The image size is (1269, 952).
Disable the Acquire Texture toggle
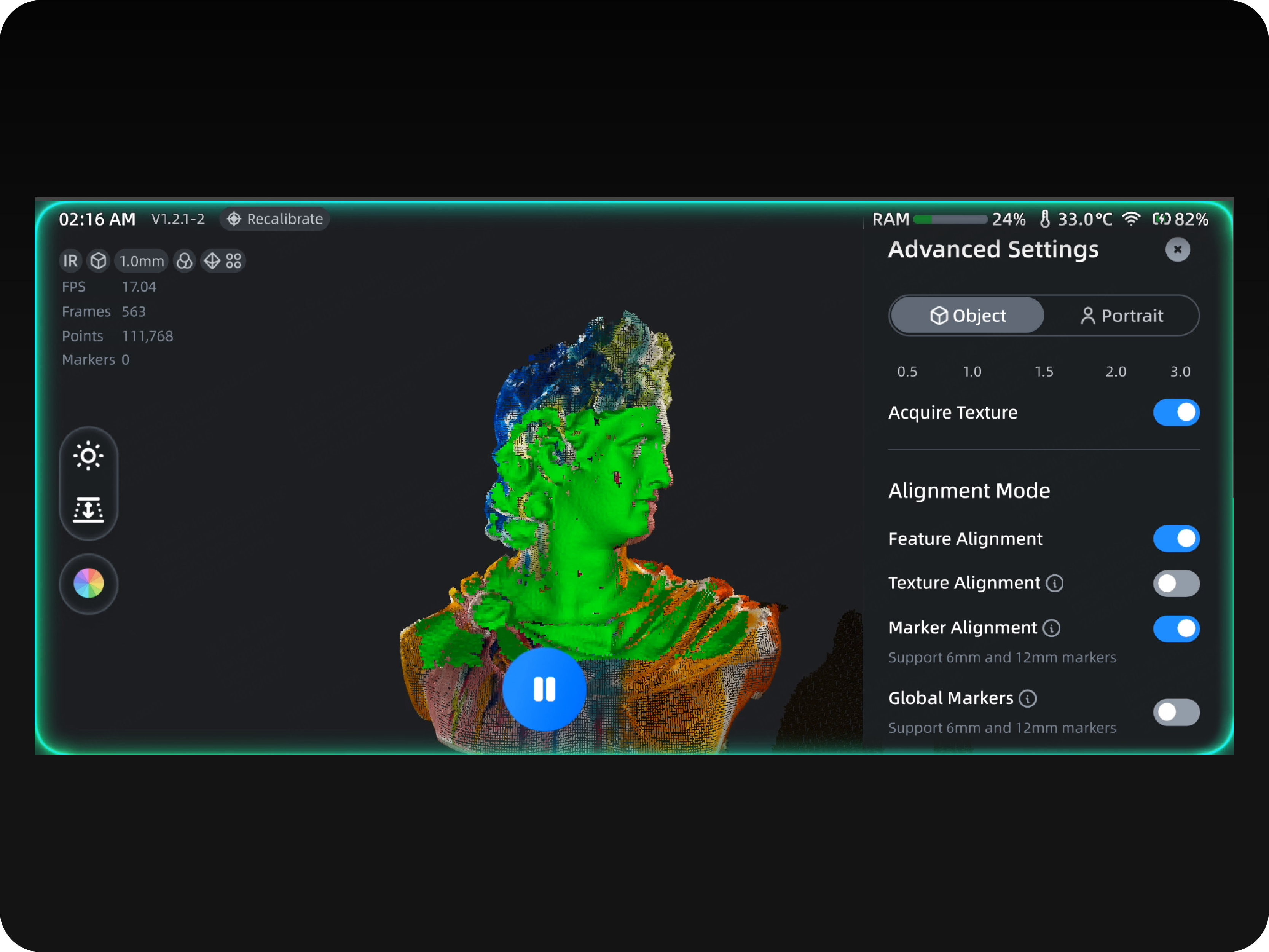coord(1175,413)
